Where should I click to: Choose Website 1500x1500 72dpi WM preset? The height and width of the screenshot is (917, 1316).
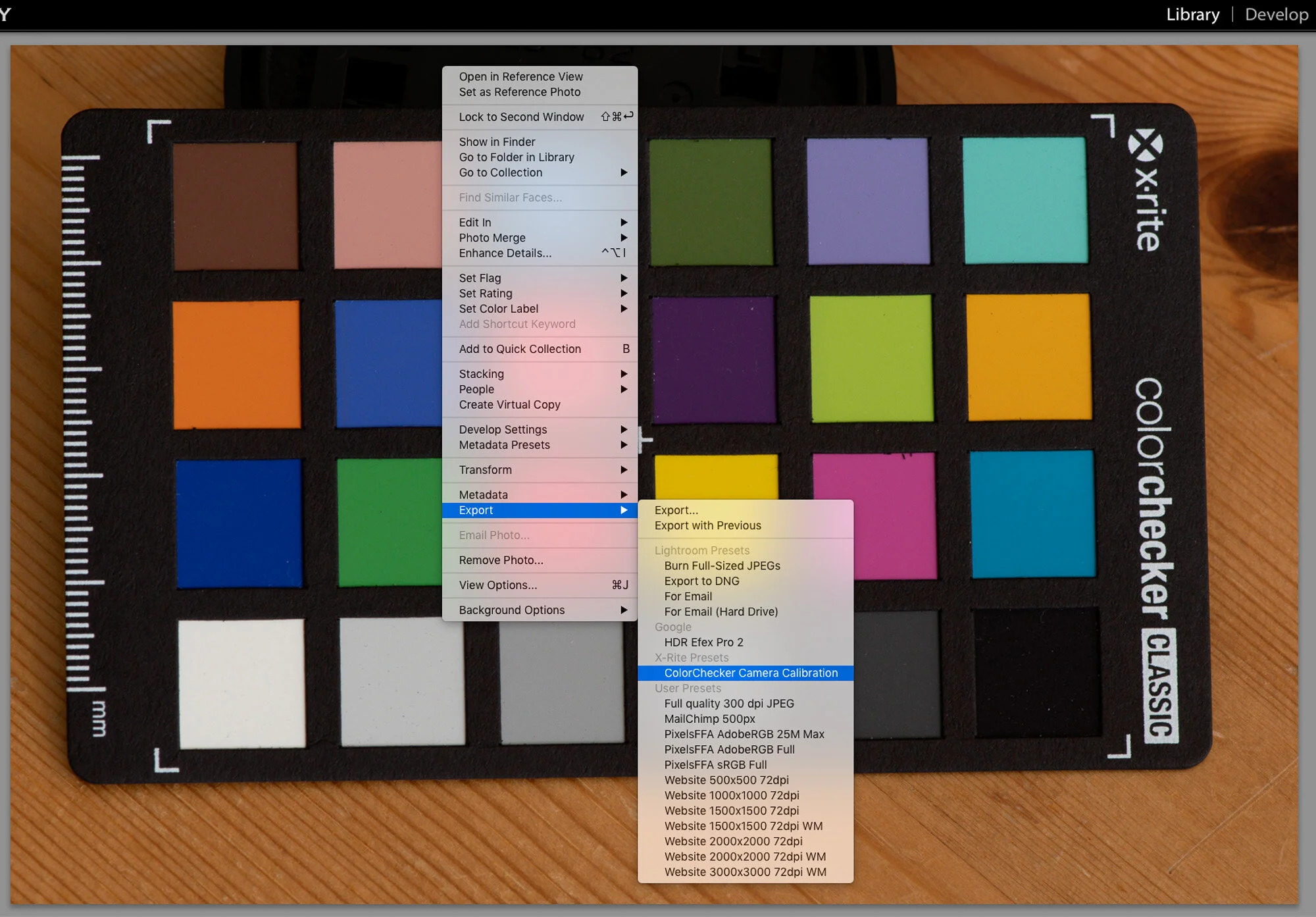click(746, 826)
